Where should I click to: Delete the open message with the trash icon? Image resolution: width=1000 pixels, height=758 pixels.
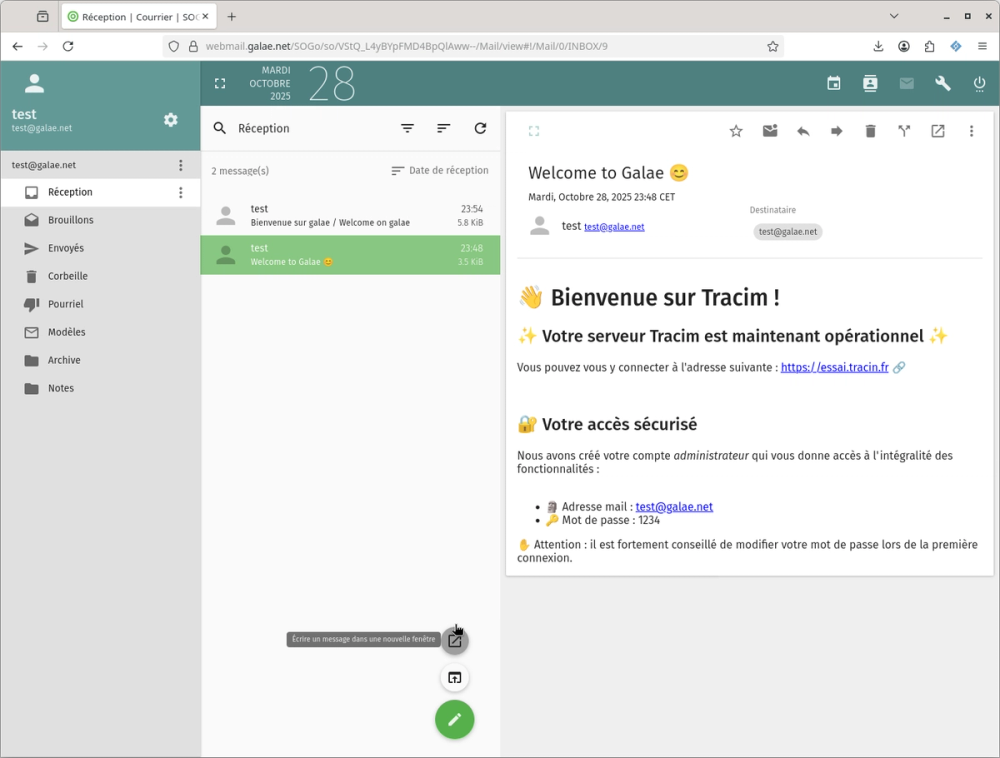pyautogui.click(x=870, y=130)
